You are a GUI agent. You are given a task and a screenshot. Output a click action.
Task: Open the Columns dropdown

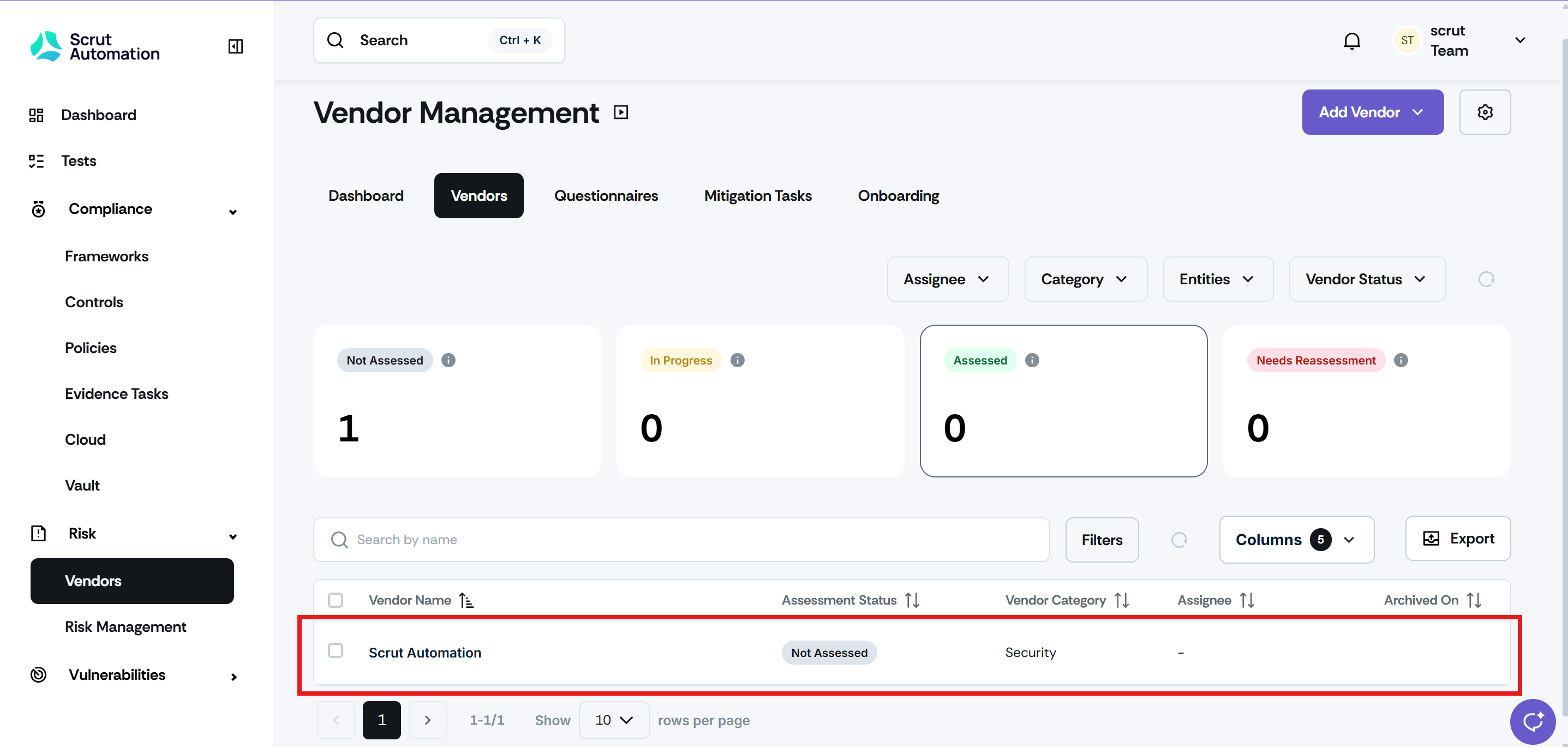point(1296,540)
